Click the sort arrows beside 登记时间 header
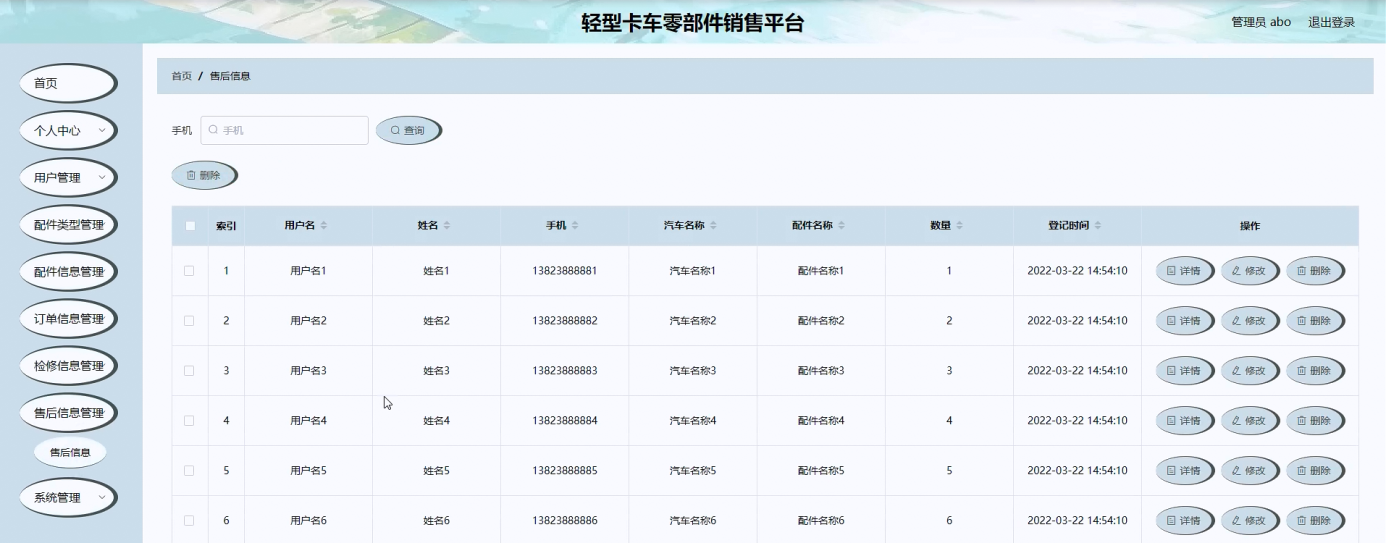The height and width of the screenshot is (543, 1386). pyautogui.click(x=1098, y=226)
